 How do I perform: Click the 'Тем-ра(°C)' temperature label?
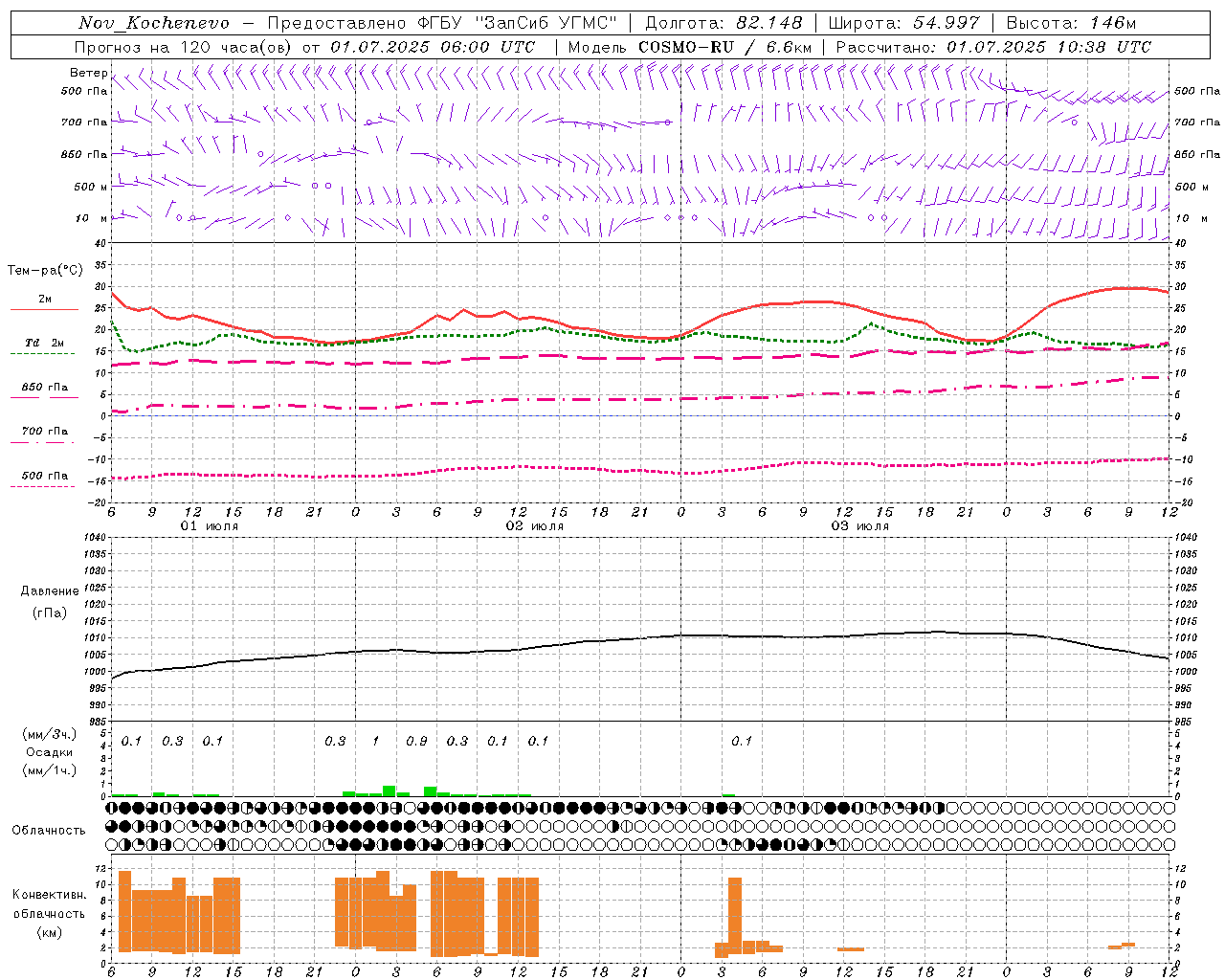(x=45, y=271)
